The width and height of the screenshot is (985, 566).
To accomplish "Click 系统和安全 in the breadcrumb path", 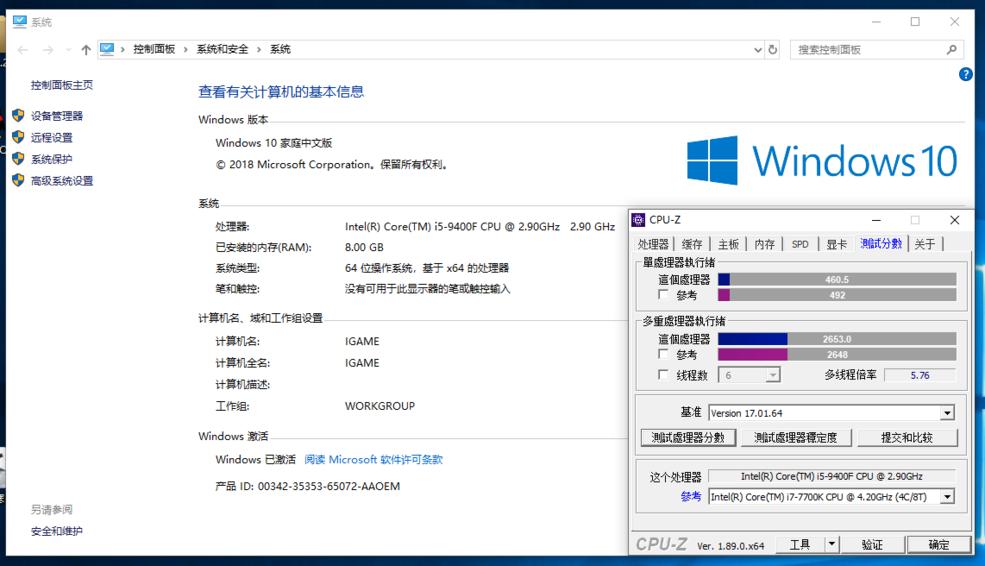I will pos(222,50).
